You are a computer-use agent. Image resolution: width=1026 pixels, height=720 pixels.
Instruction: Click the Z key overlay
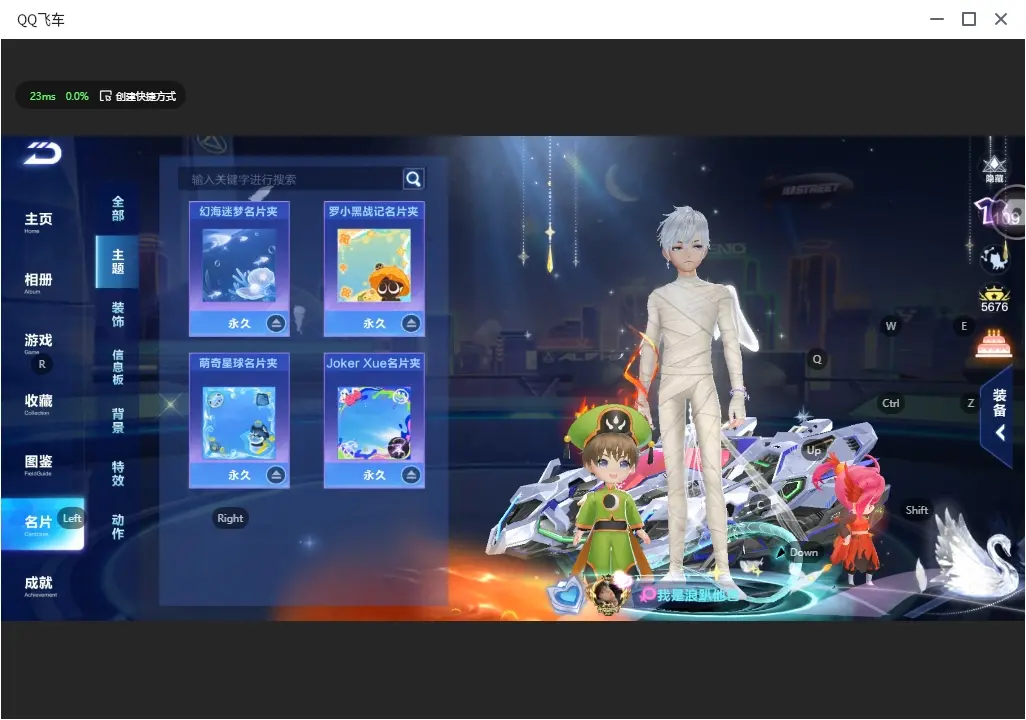point(970,403)
